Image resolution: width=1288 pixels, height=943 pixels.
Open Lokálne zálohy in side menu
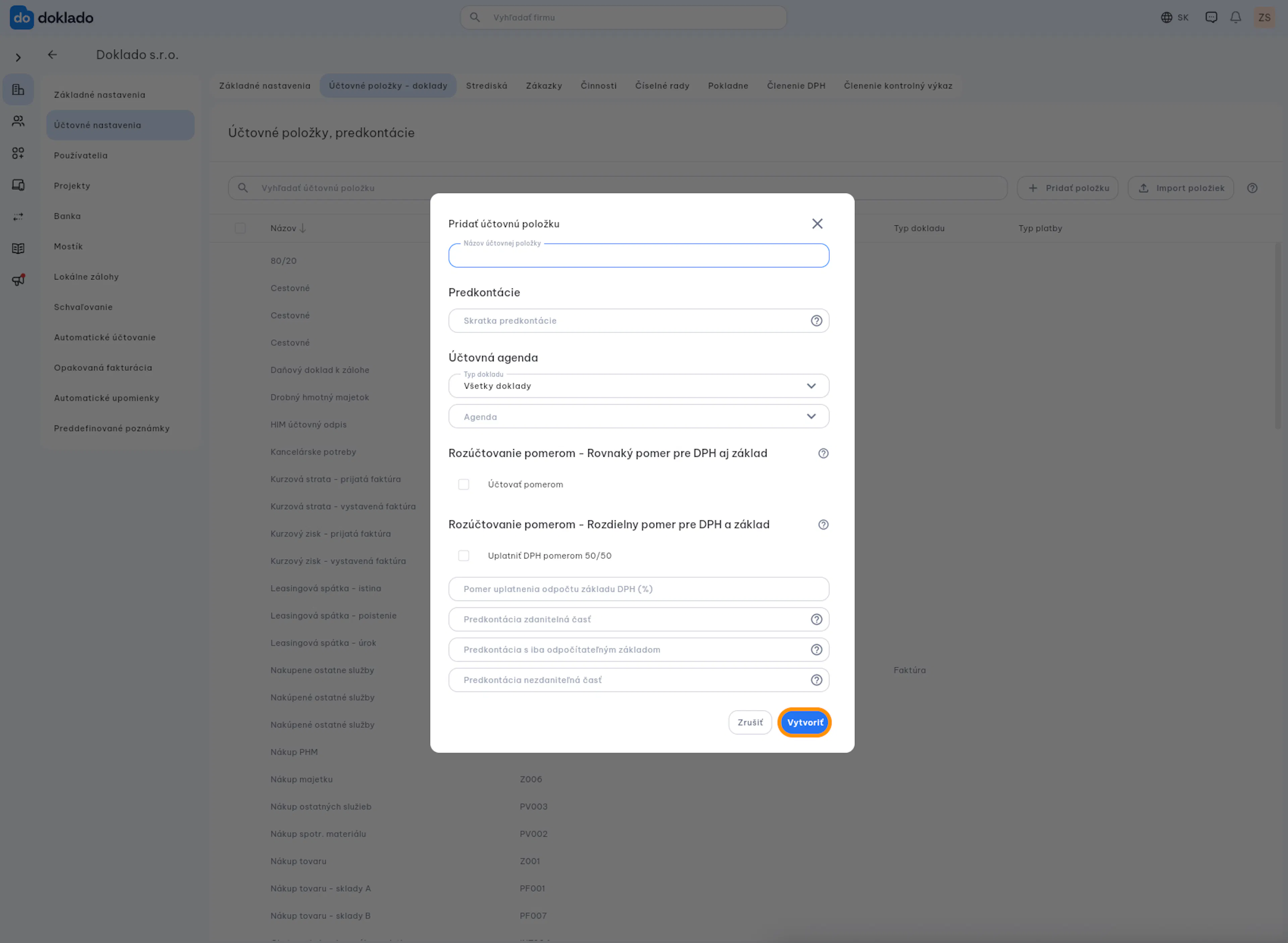(120, 277)
